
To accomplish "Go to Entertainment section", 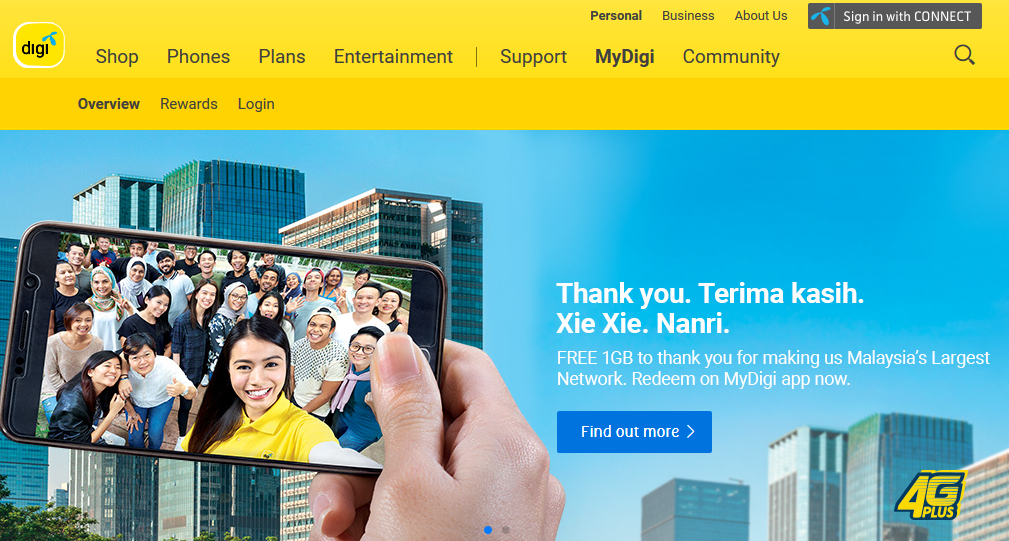I will [393, 57].
